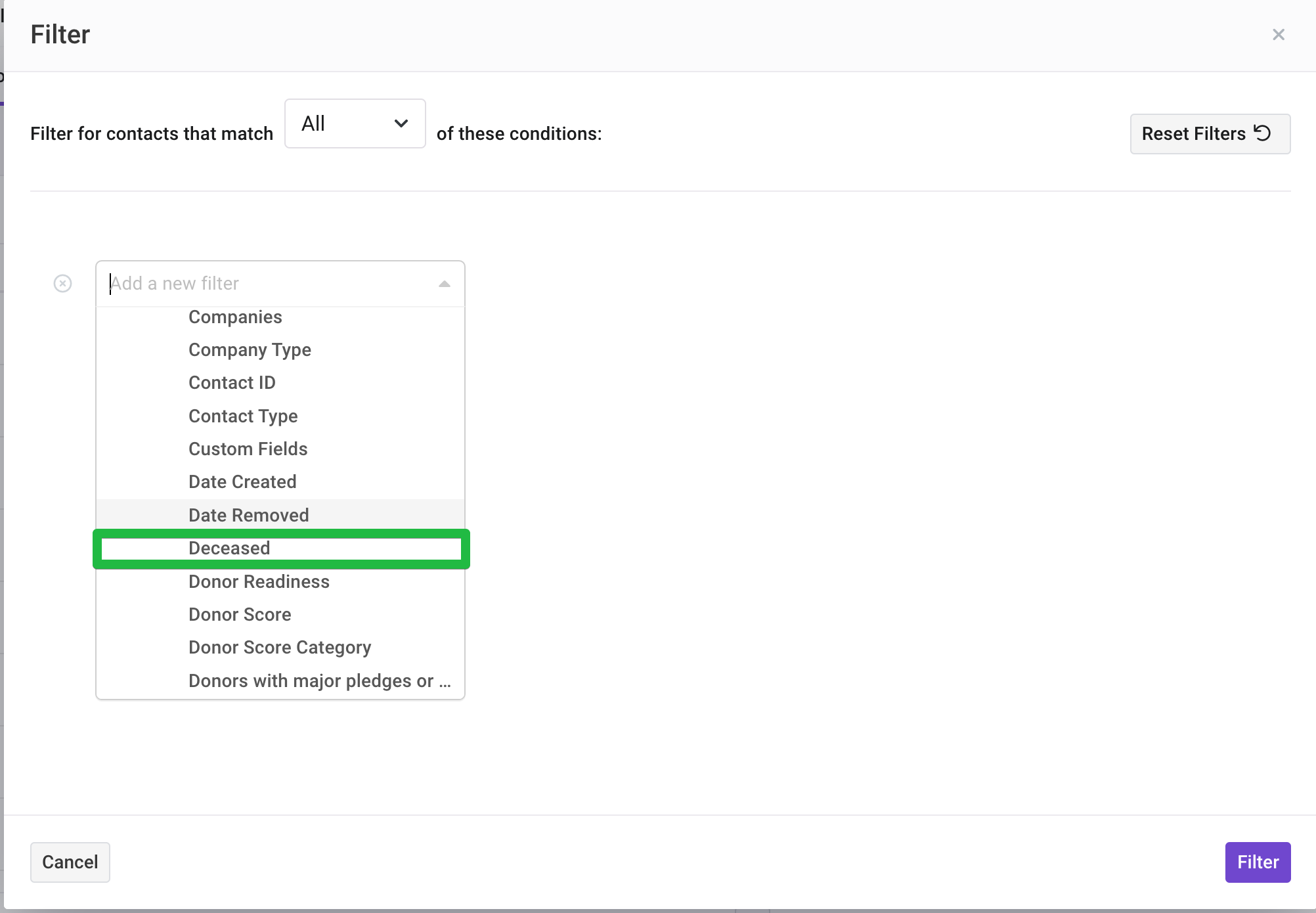
Task: Pick Custom Fields in the dropdown list
Action: 280,449
